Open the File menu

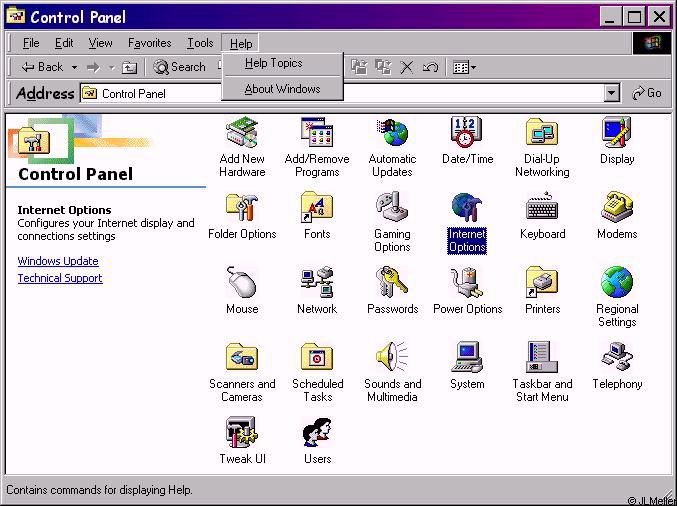tap(31, 43)
